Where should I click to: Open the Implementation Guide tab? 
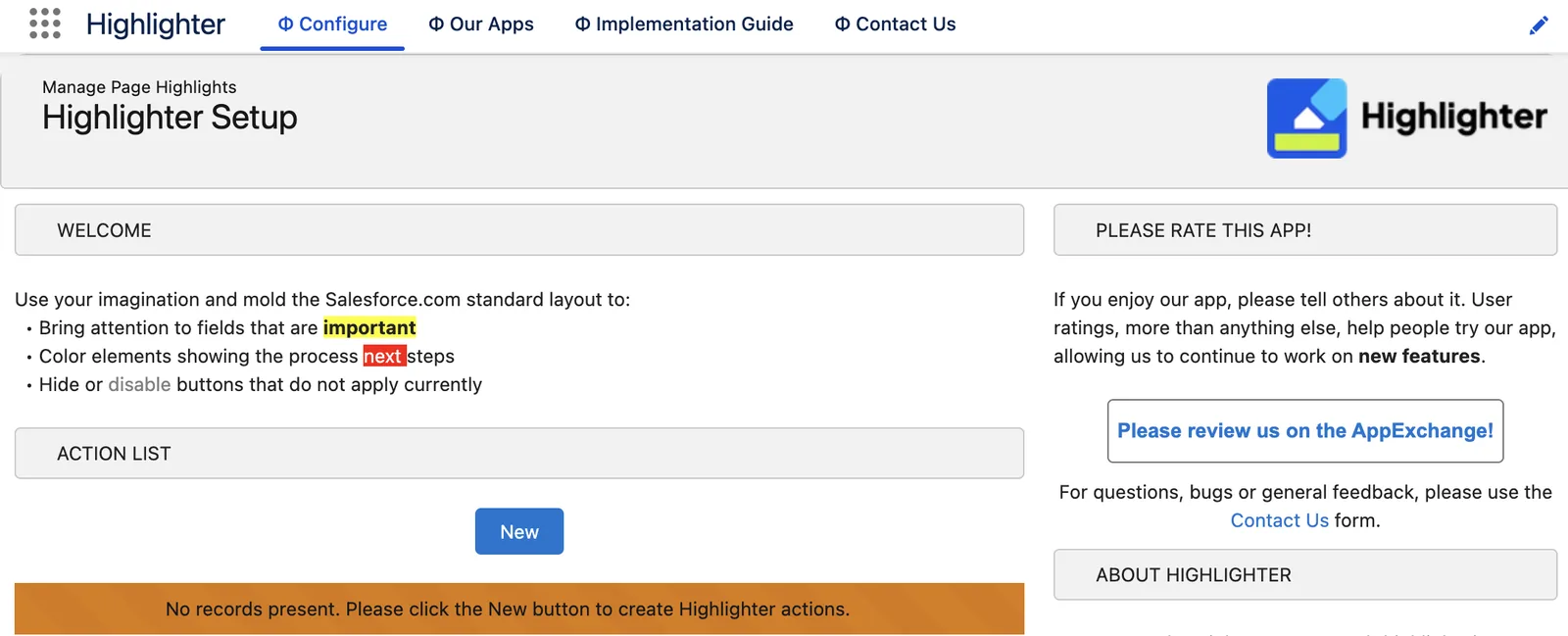[684, 24]
